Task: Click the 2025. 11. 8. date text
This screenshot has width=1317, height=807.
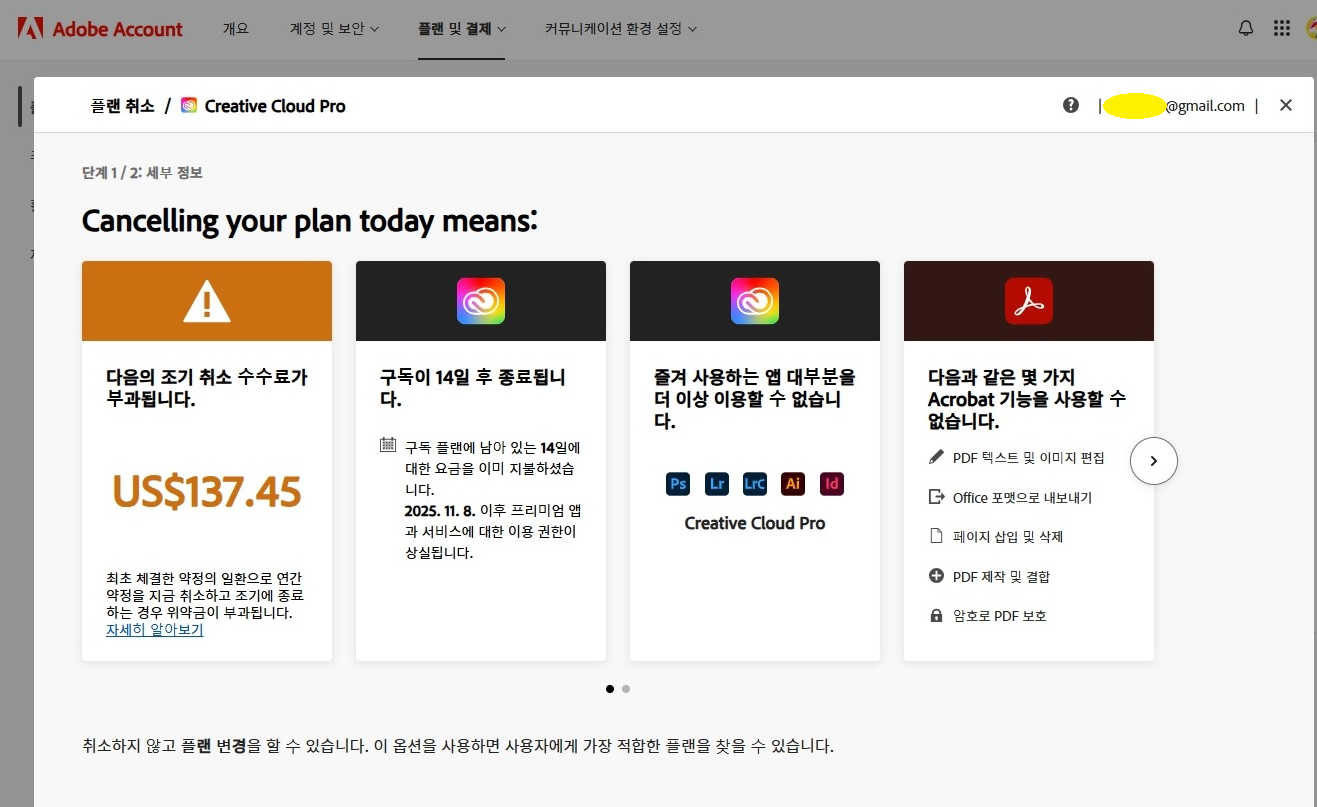Action: (x=441, y=509)
